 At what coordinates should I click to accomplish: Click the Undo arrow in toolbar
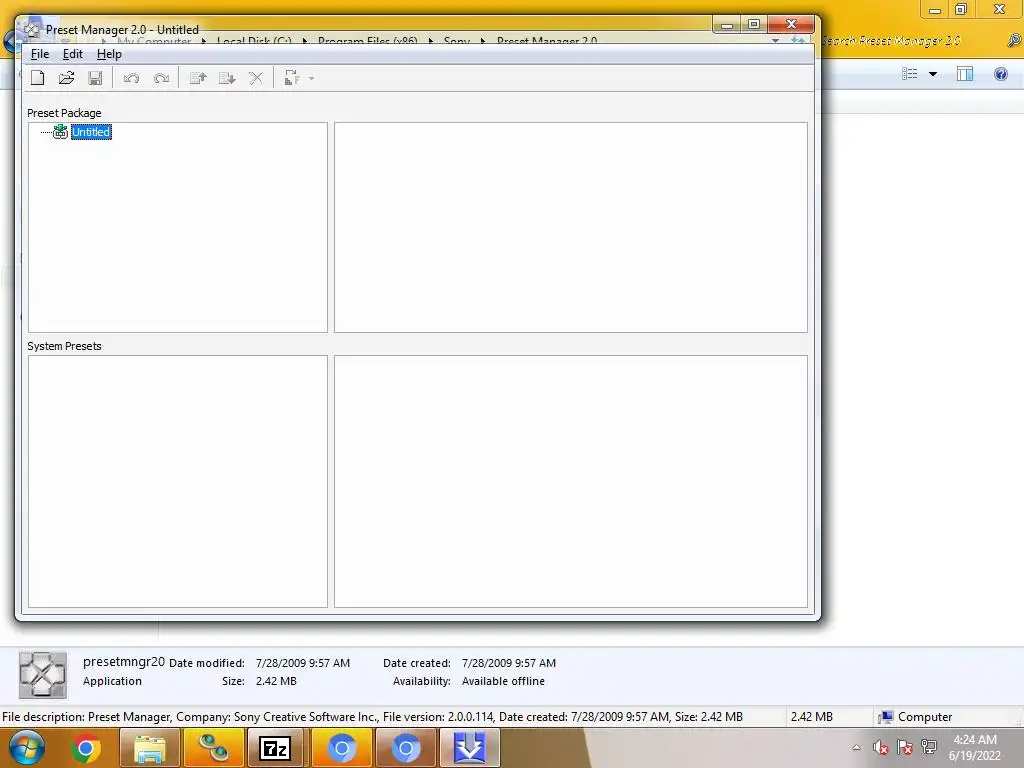pyautogui.click(x=131, y=78)
